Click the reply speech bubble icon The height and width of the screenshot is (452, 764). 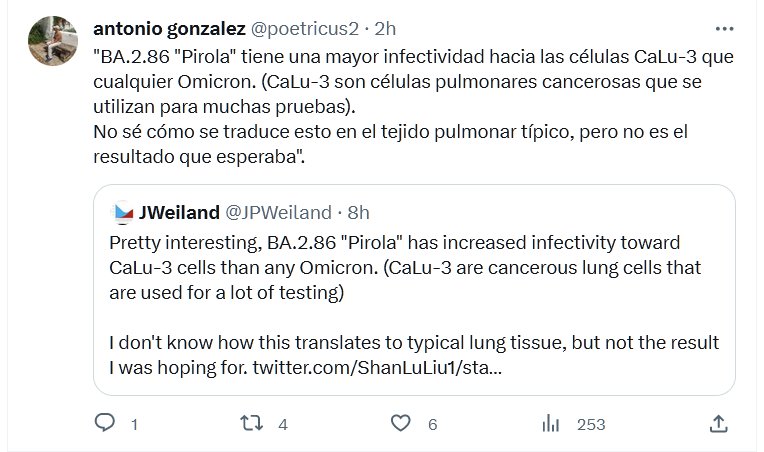[x=105, y=423]
